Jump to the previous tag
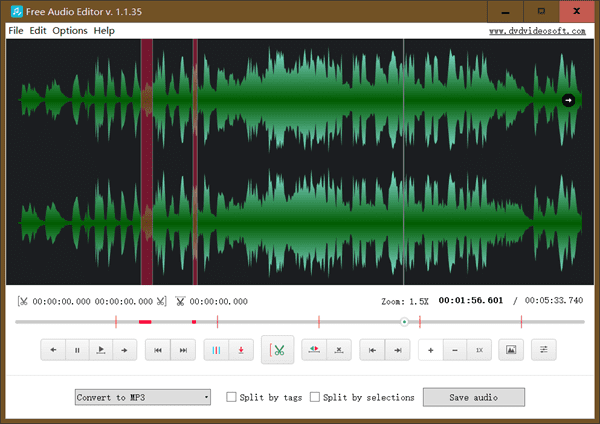600x424 pixels. click(x=158, y=350)
